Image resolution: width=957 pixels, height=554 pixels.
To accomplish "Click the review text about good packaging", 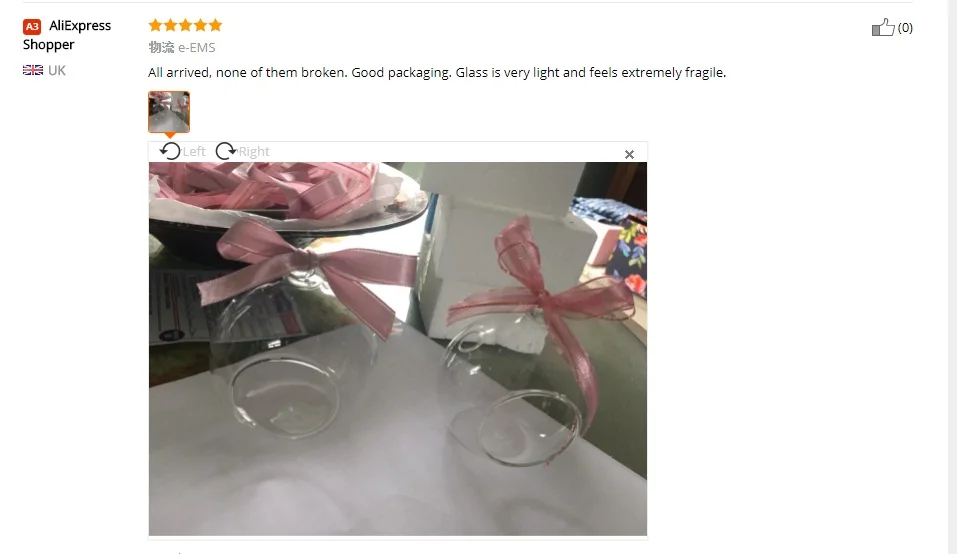I will (437, 73).
